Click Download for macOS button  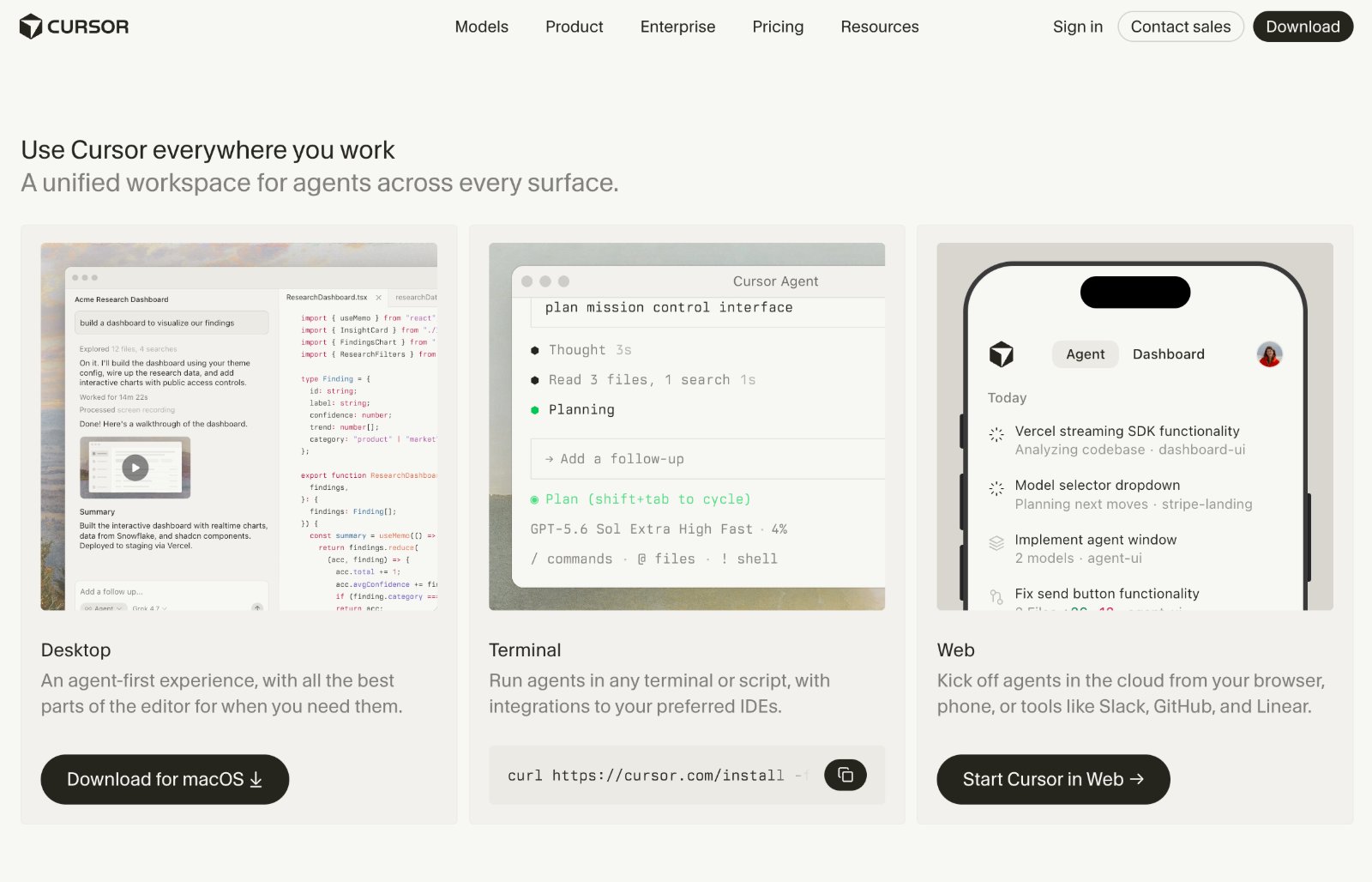coord(165,779)
